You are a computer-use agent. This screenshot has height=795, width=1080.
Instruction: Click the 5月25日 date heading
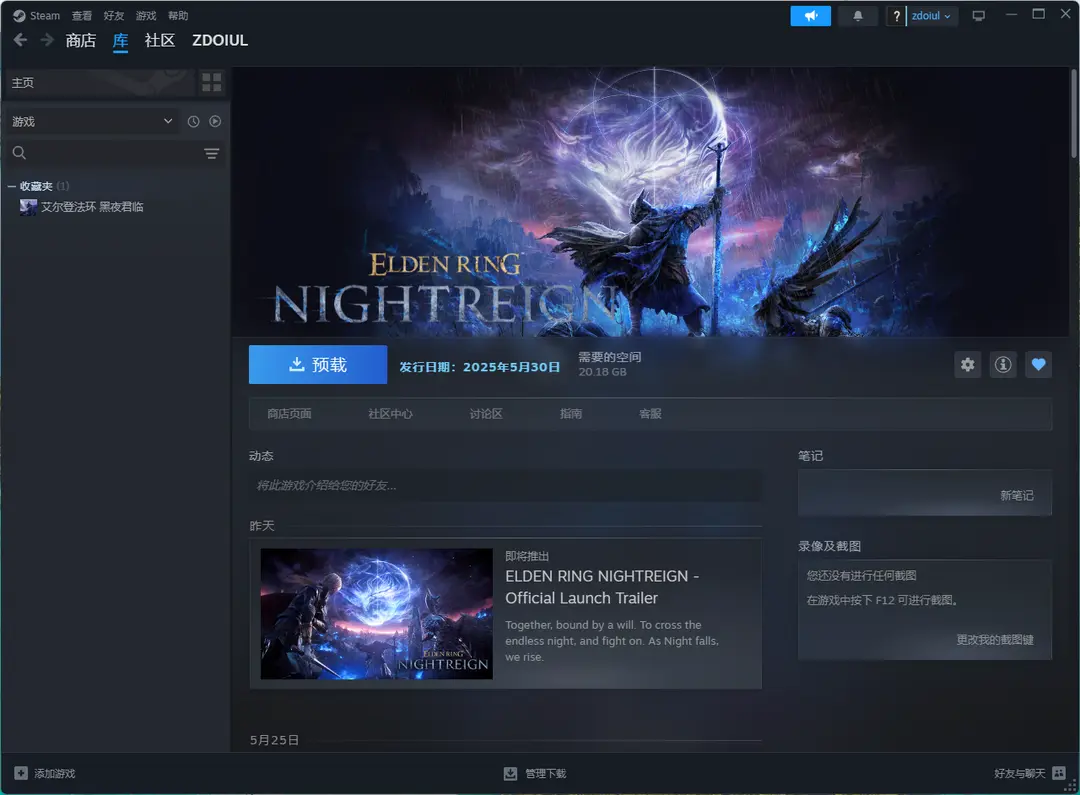coord(274,740)
